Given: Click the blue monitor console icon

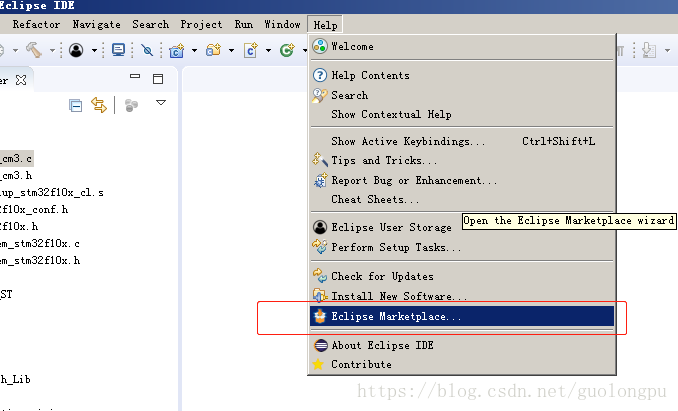Looking at the screenshot, I should (x=118, y=50).
